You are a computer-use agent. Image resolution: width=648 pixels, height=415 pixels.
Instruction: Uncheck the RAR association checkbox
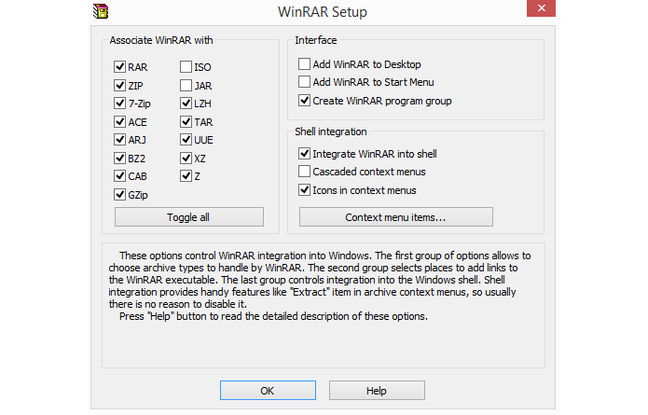tap(120, 67)
